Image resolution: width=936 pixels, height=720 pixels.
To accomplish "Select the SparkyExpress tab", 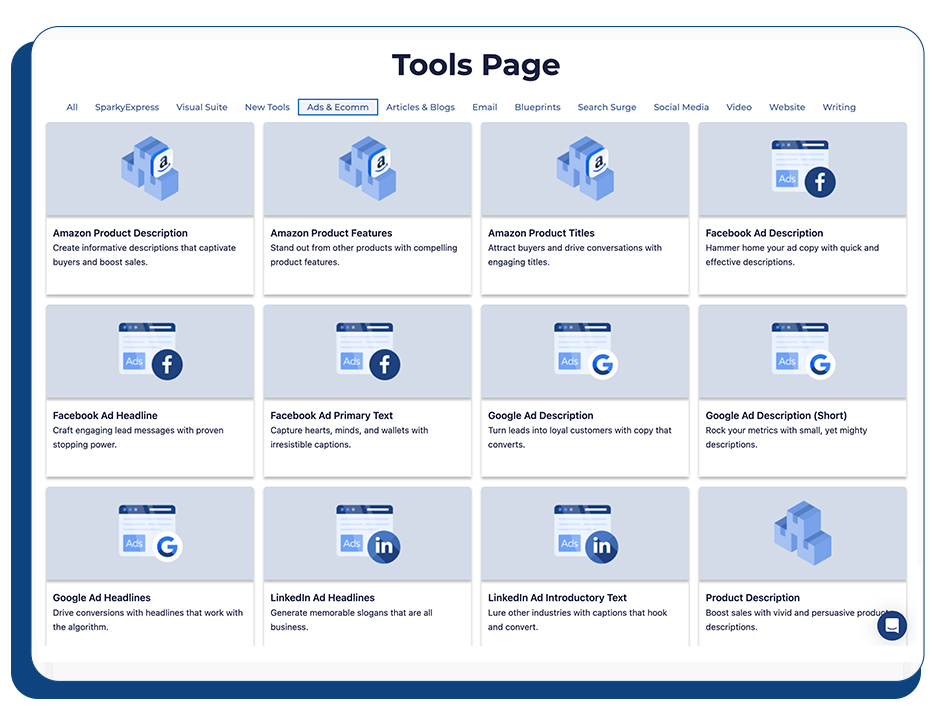I will coord(127,107).
